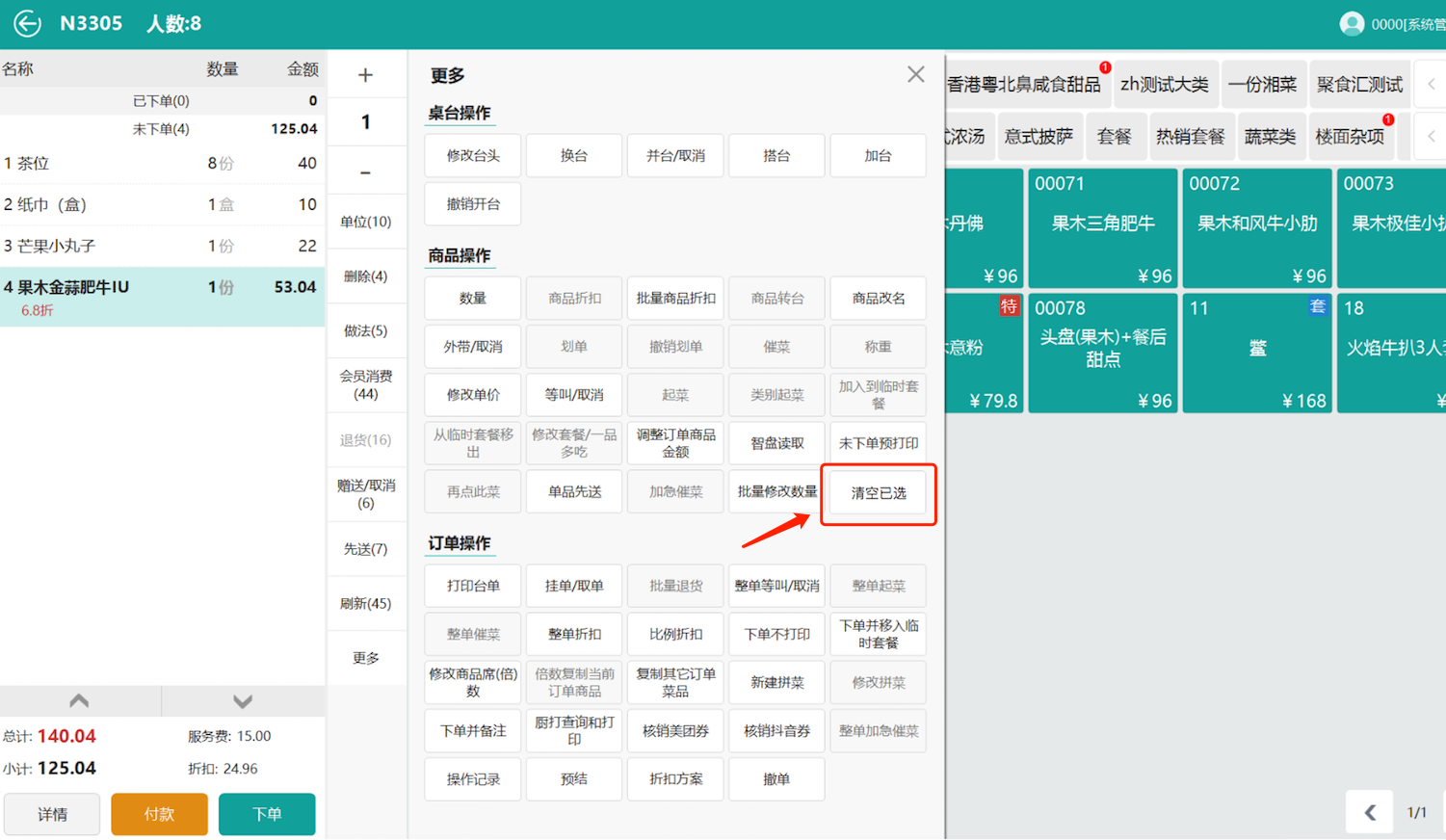Open the zh测试大类 category tab
This screenshot has height=840, width=1446.
pyautogui.click(x=1164, y=85)
